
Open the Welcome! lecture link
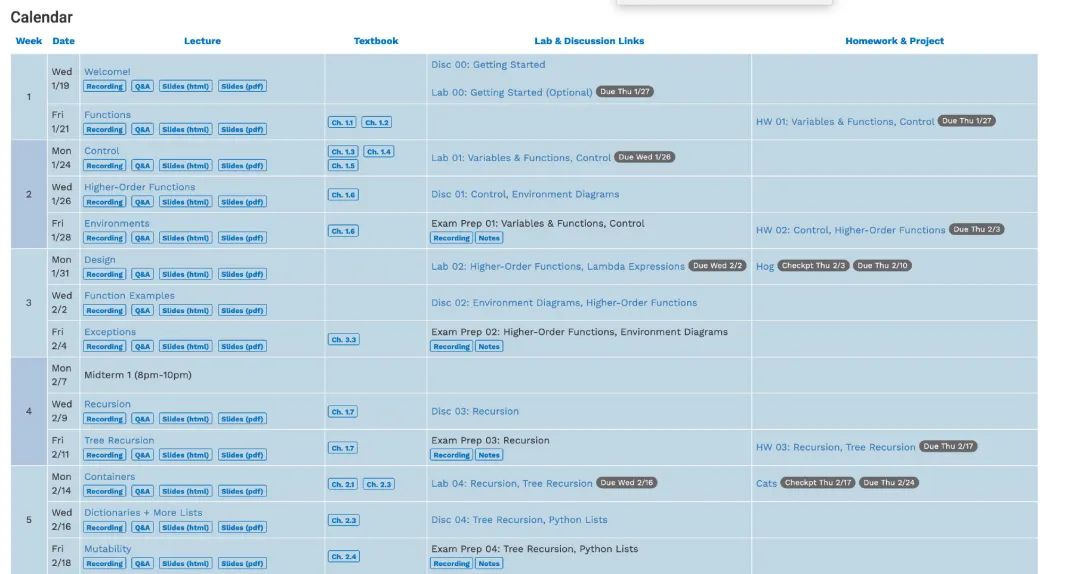[107, 72]
